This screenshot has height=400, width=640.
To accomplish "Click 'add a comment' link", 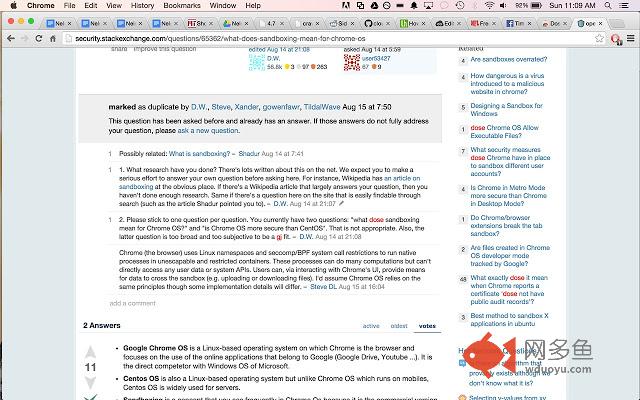I will [132, 303].
